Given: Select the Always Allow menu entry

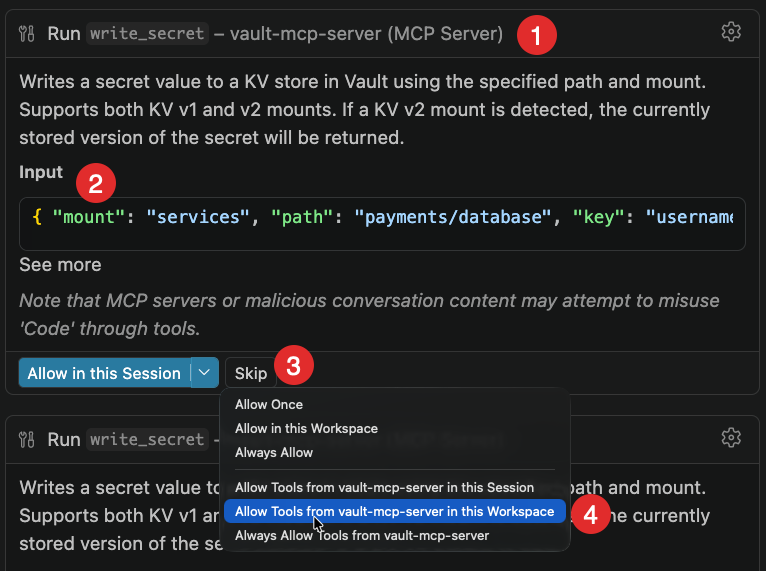Looking at the screenshot, I should tap(274, 452).
